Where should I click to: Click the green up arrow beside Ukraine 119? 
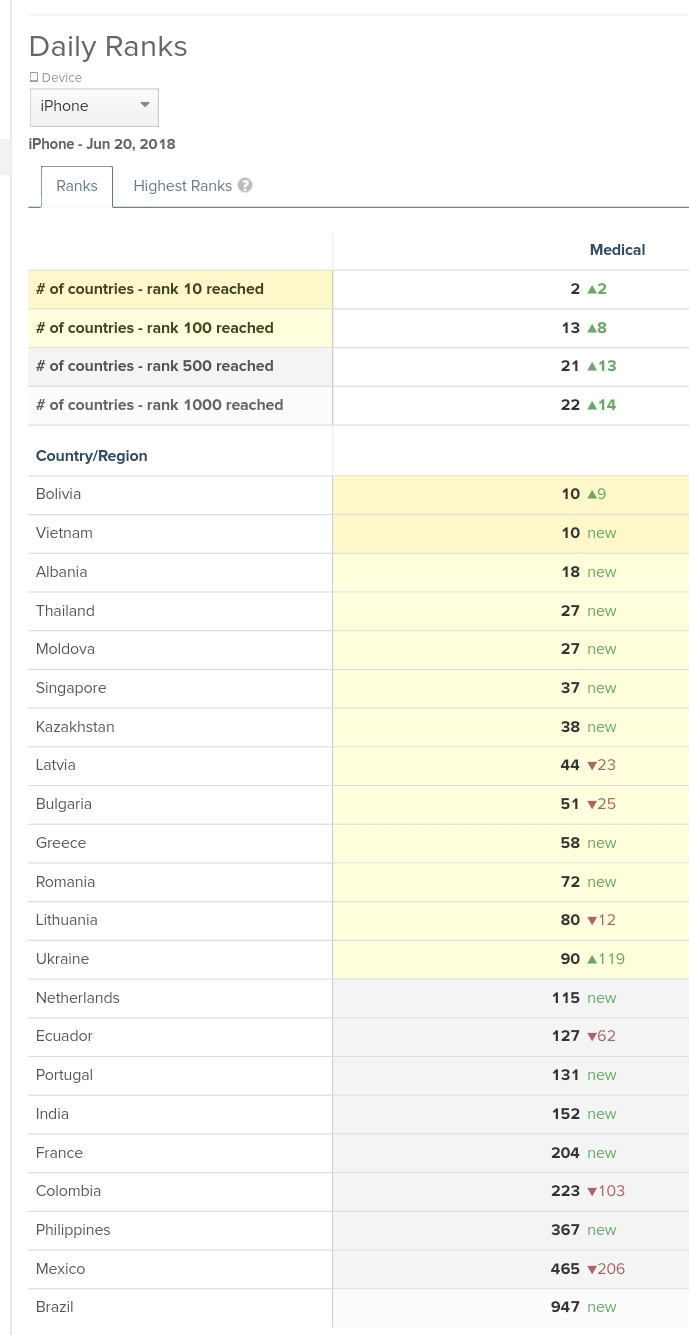(592, 959)
